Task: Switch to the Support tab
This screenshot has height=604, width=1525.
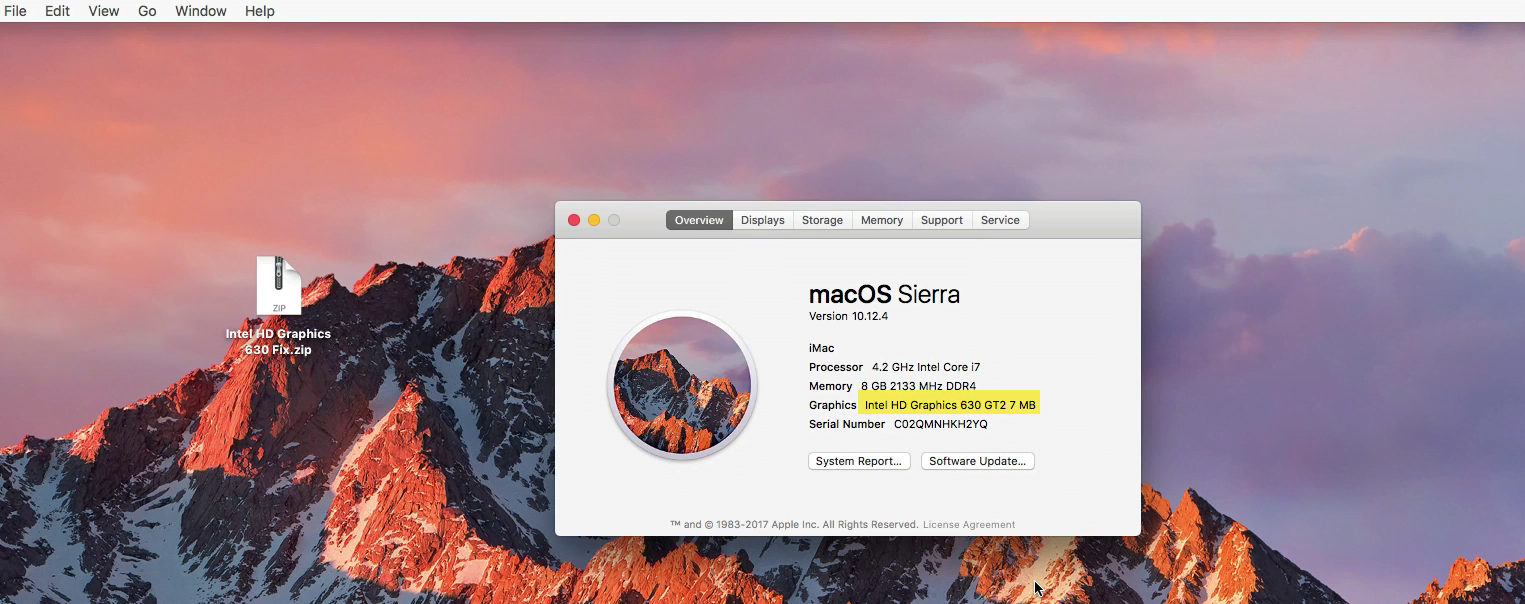Action: tap(942, 220)
